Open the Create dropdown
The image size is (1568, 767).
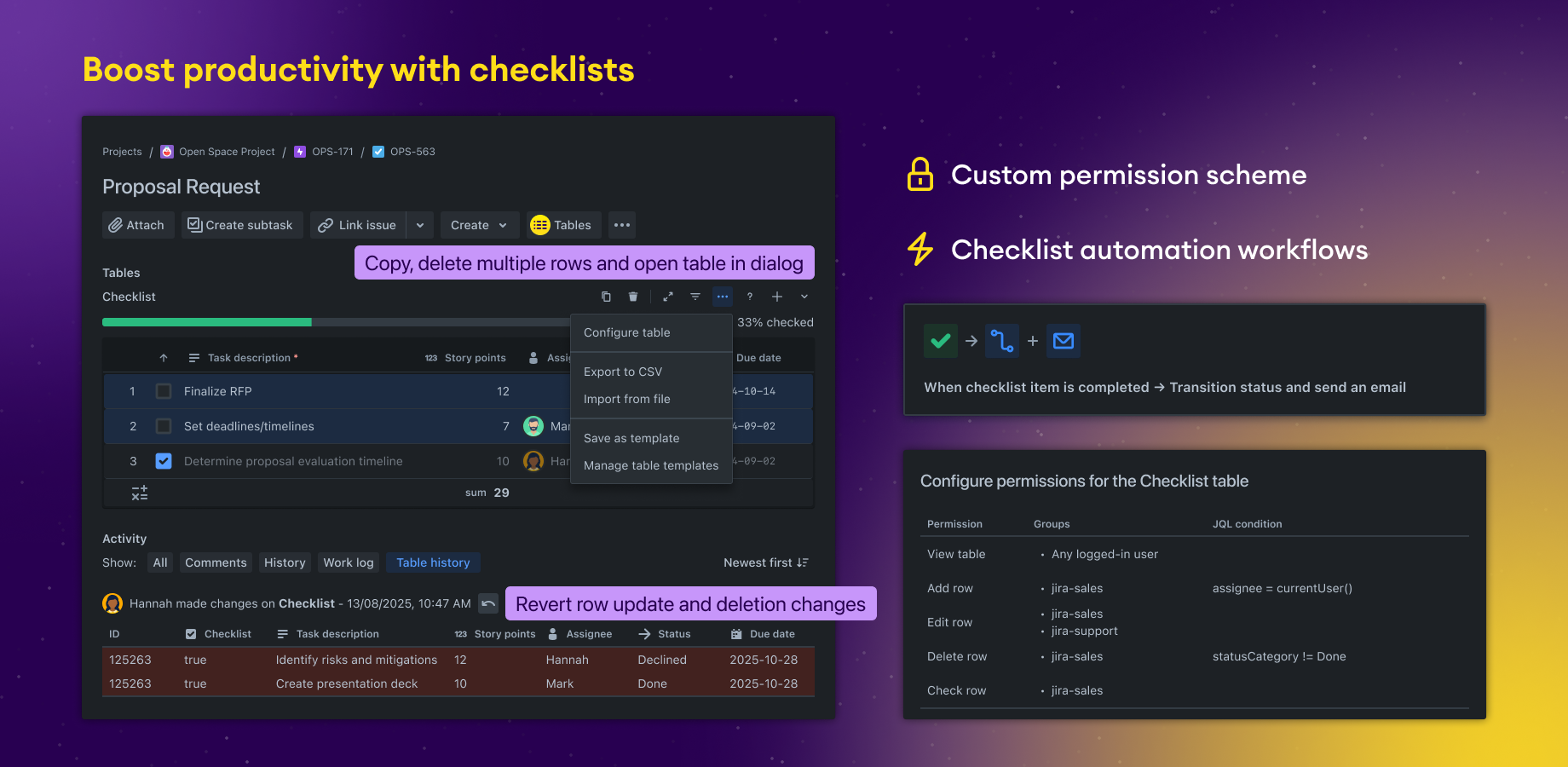coord(479,225)
